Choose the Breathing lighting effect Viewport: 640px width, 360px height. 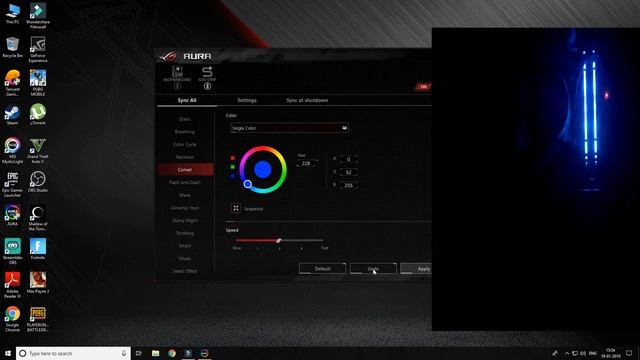coord(185,132)
